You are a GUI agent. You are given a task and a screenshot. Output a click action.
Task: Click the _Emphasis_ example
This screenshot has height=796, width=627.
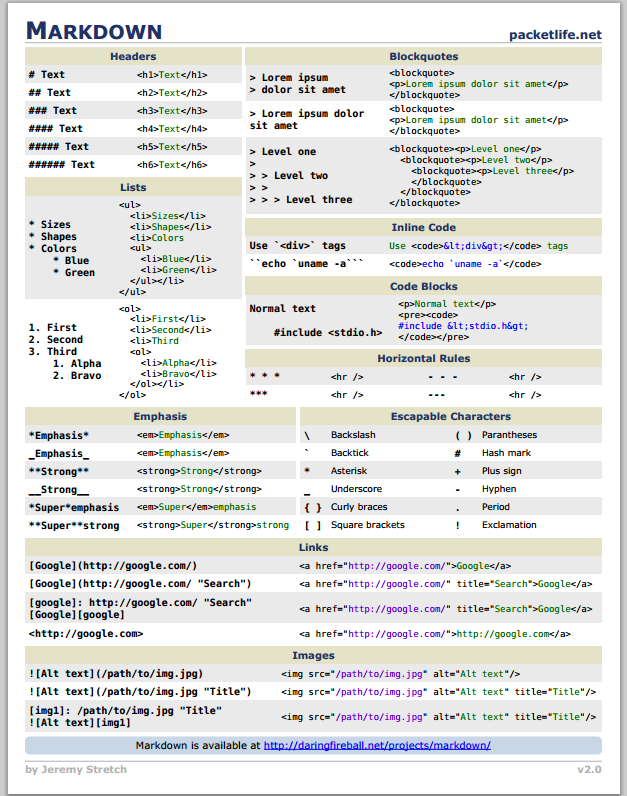point(59,453)
